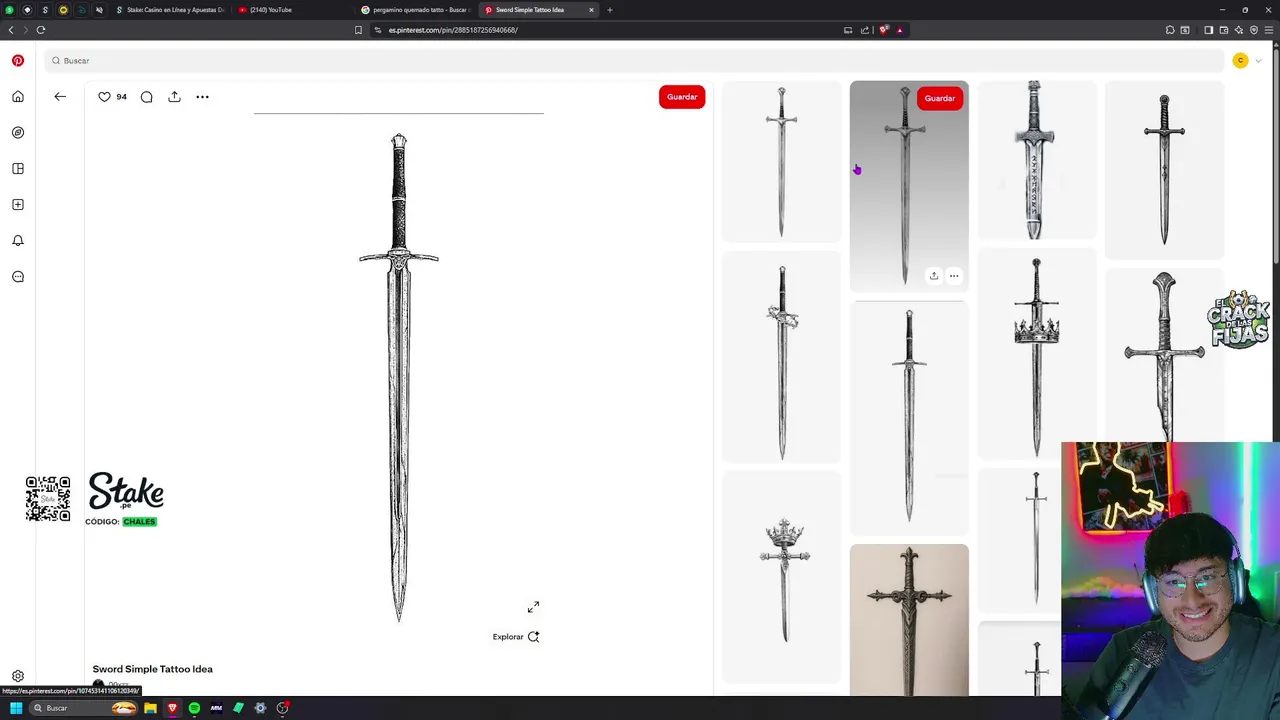Open the Brave browser taskbar icon
This screenshot has height=720, width=1280.
point(172,708)
